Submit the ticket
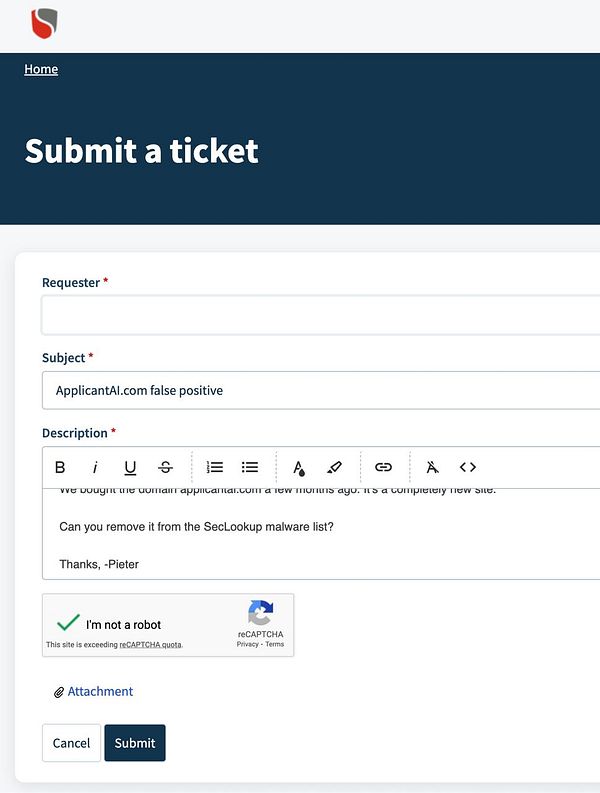This screenshot has width=600, height=793. point(135,743)
